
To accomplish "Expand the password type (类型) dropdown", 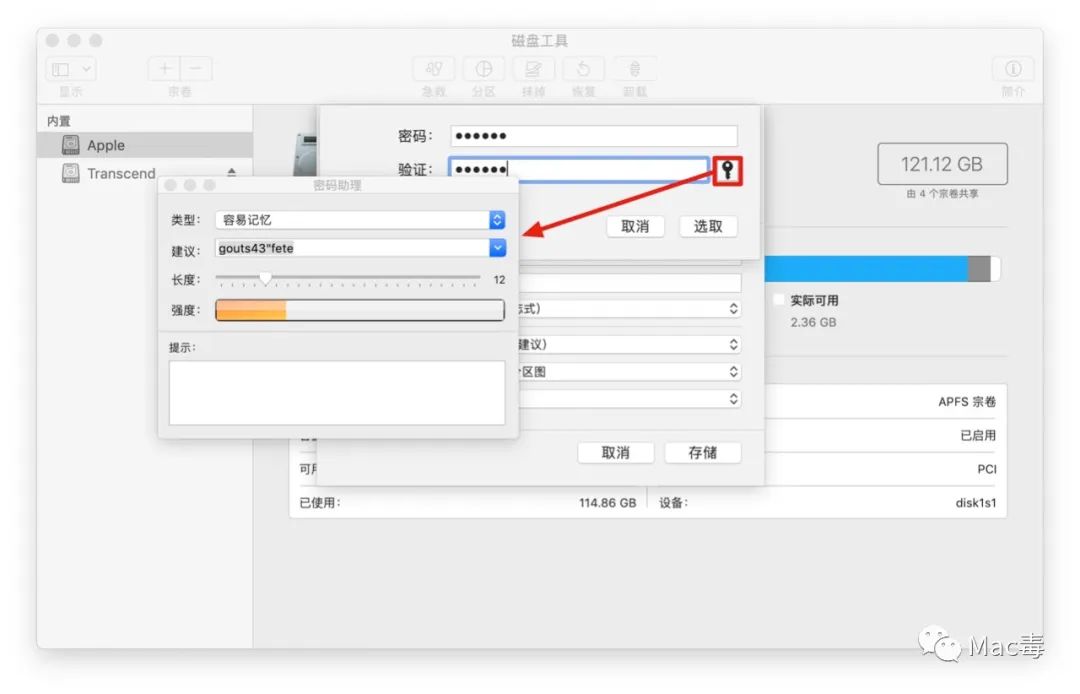I will 497,220.
